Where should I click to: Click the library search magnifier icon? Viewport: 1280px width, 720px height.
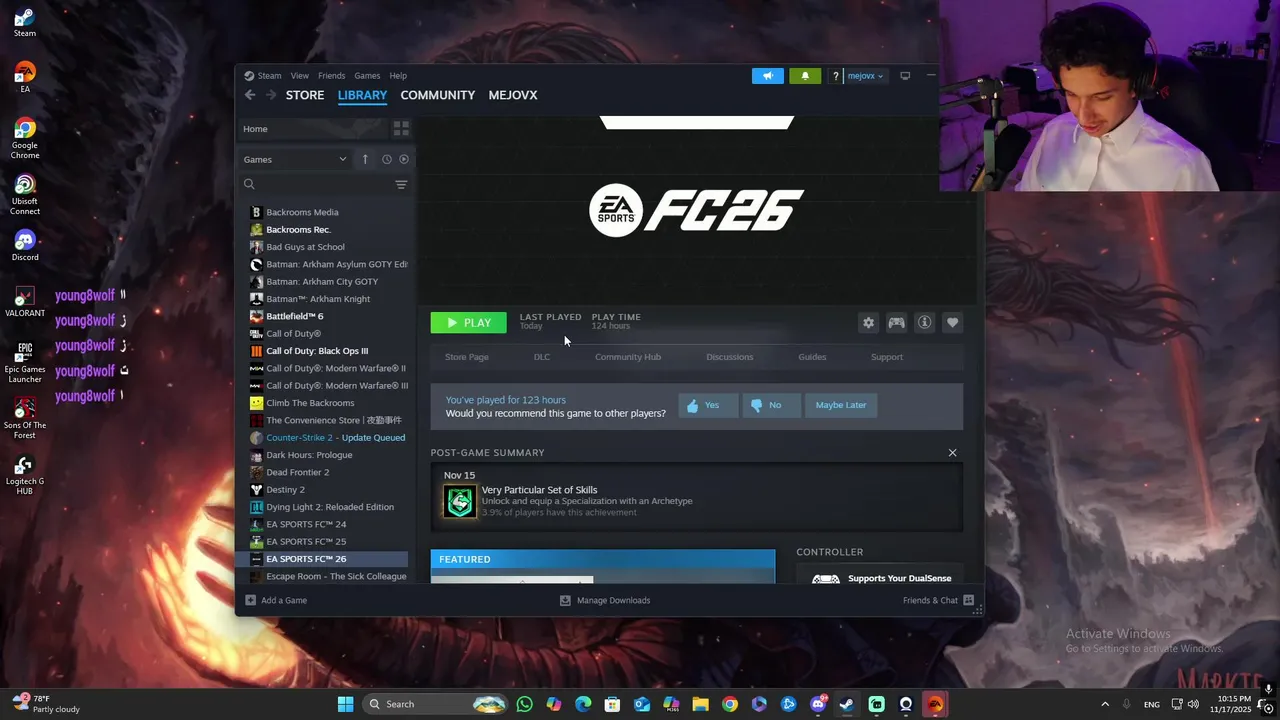click(x=249, y=184)
